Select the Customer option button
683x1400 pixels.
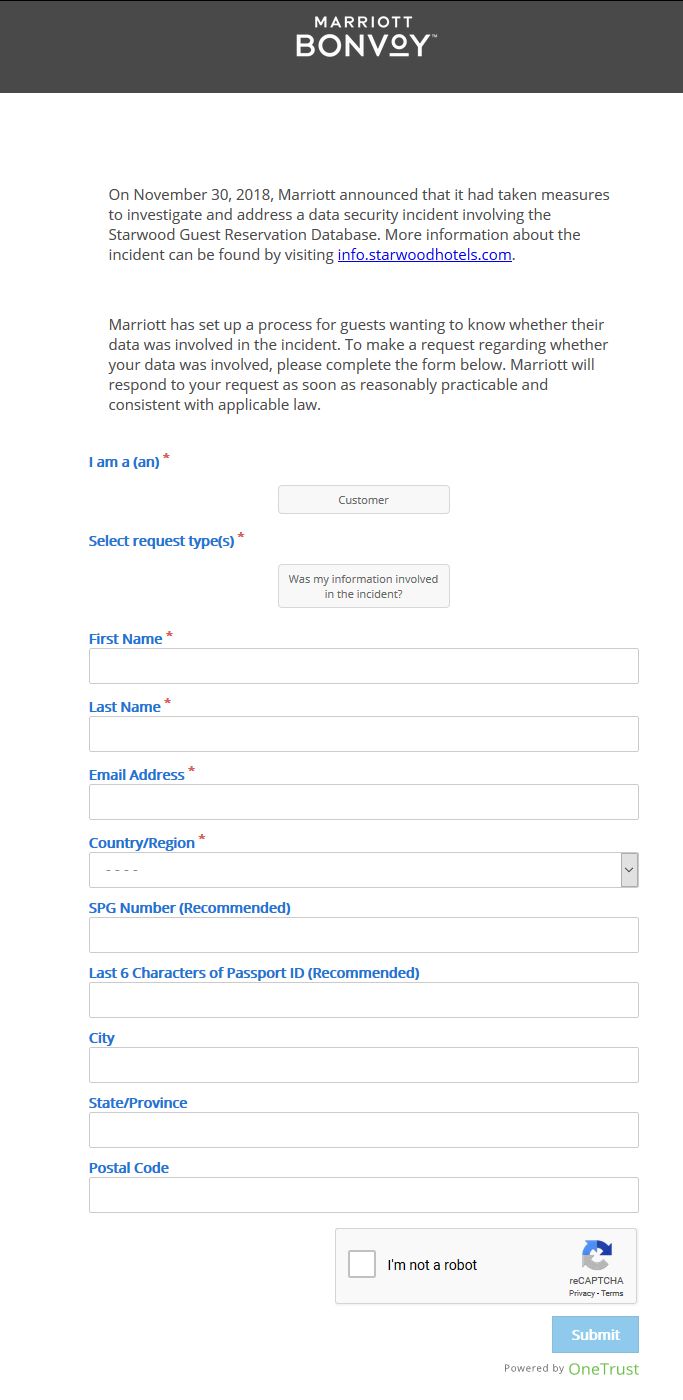click(x=364, y=500)
